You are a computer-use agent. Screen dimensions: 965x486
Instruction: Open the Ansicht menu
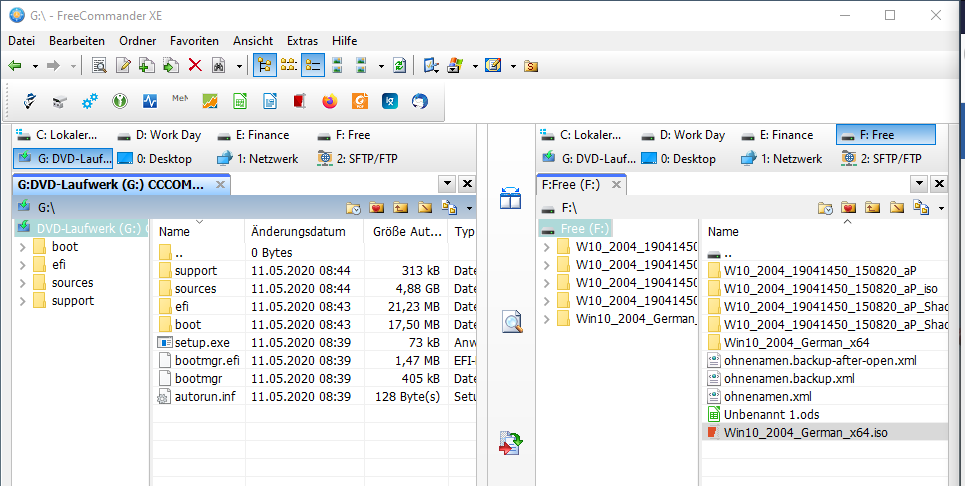tap(253, 41)
